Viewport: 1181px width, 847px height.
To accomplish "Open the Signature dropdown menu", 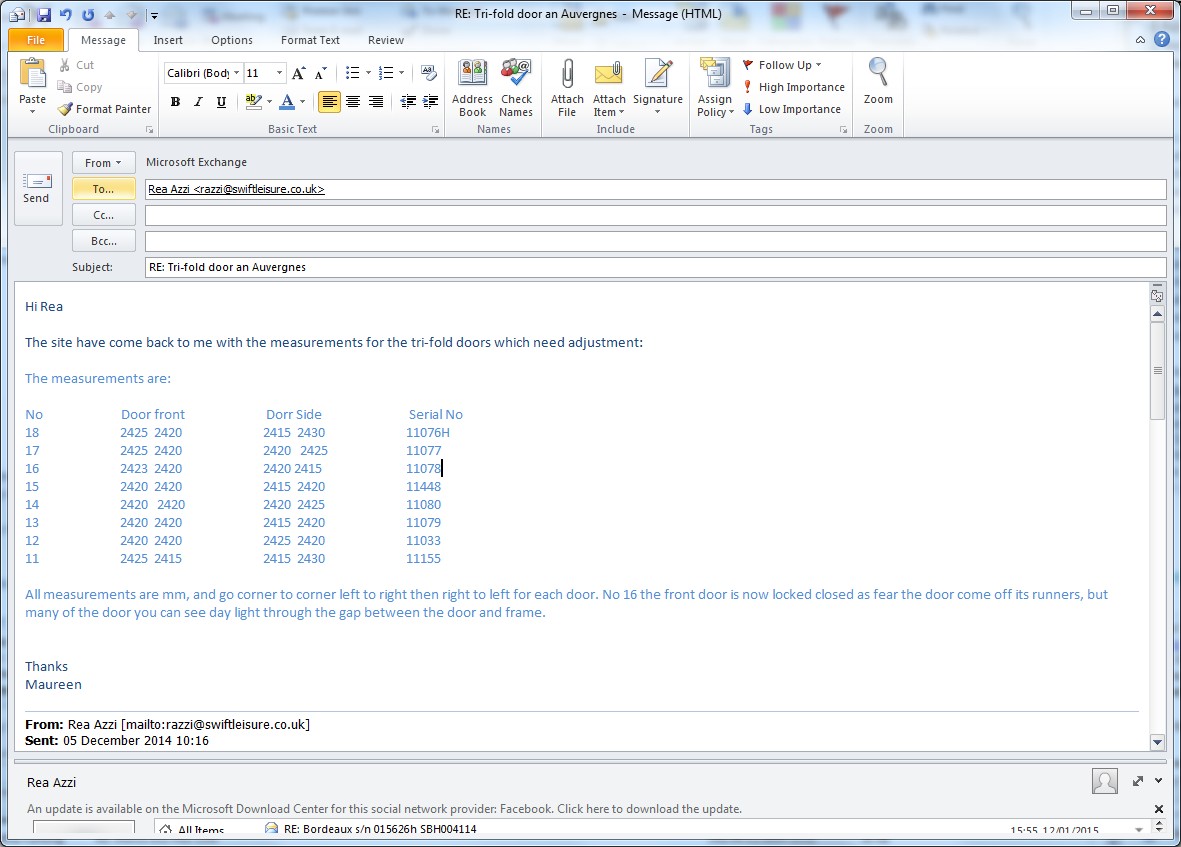I will click(x=657, y=111).
